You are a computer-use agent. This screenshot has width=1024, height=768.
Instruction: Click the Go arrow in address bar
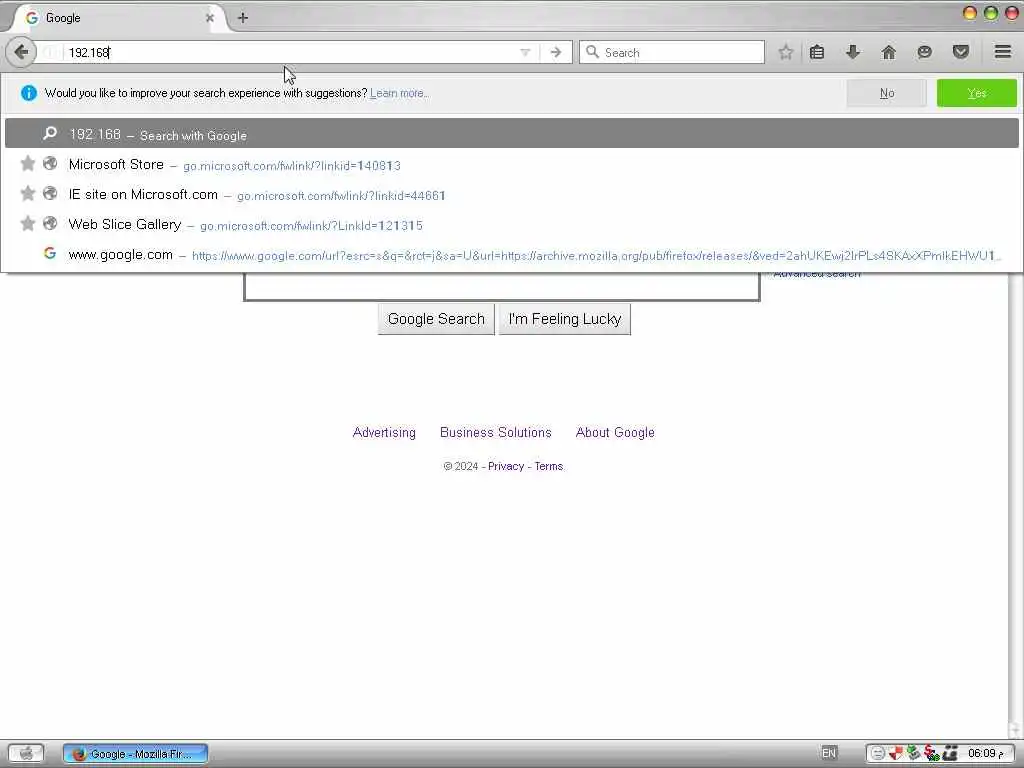[x=556, y=52]
